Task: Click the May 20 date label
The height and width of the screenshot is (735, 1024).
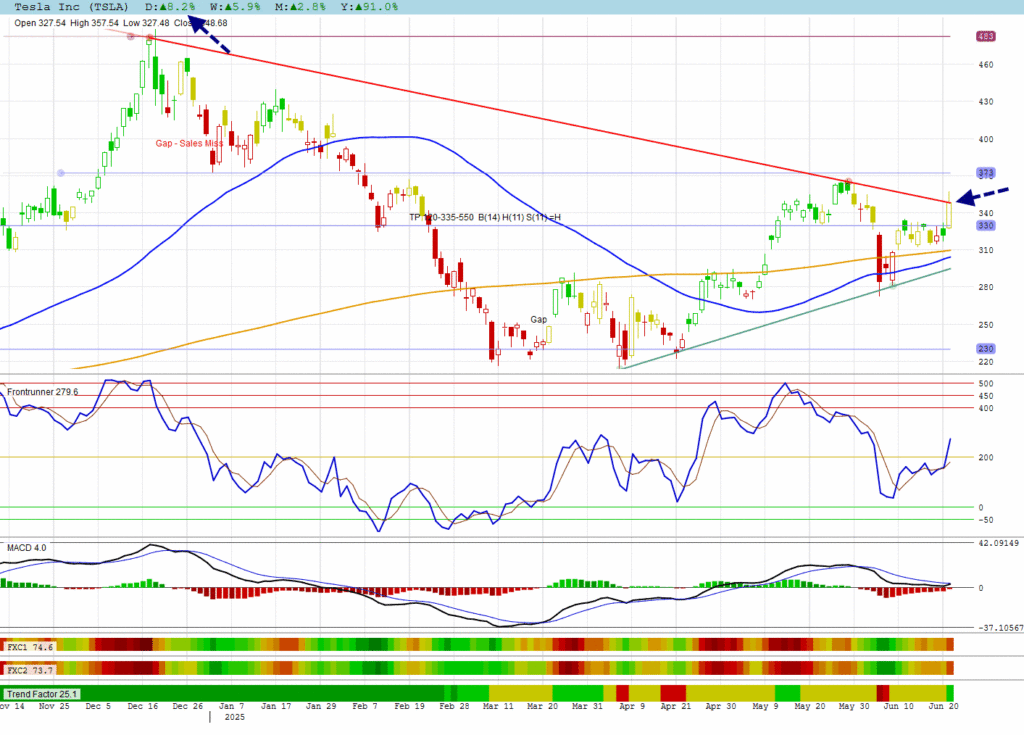Action: (810, 706)
